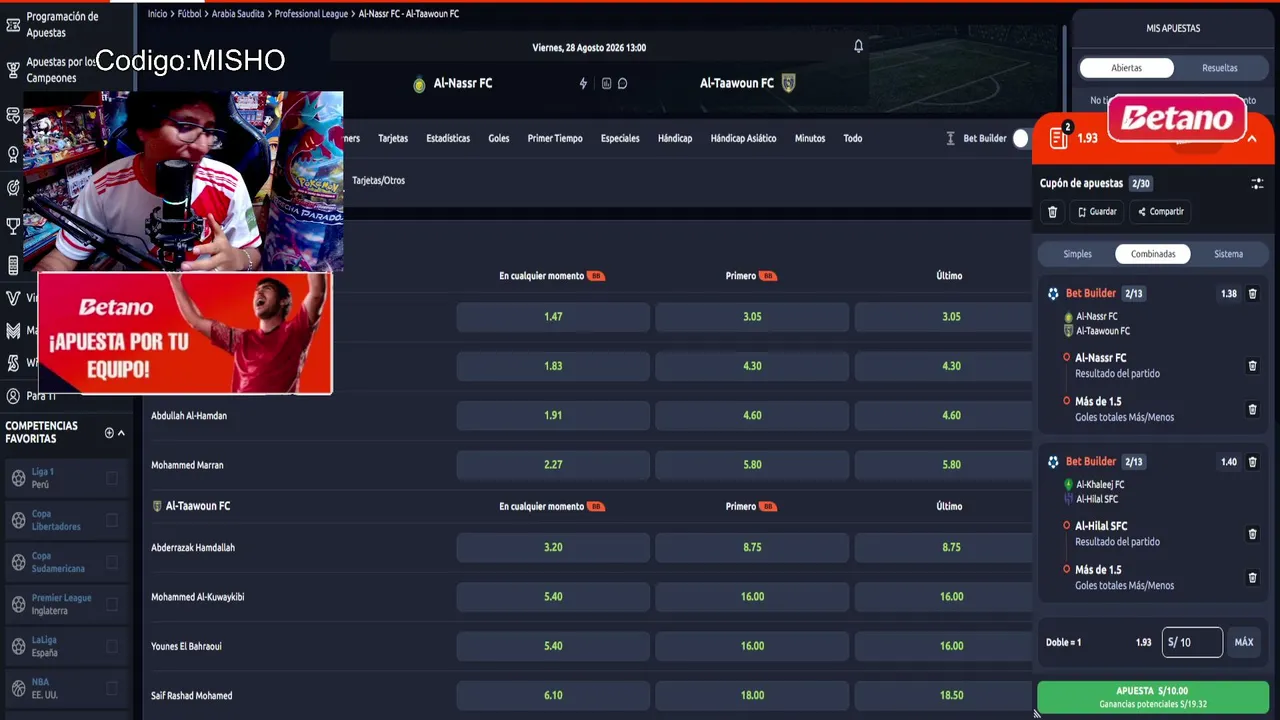This screenshot has height=720, width=1280.
Task: Add a favorite competition with plus icon
Action: [x=109, y=433]
